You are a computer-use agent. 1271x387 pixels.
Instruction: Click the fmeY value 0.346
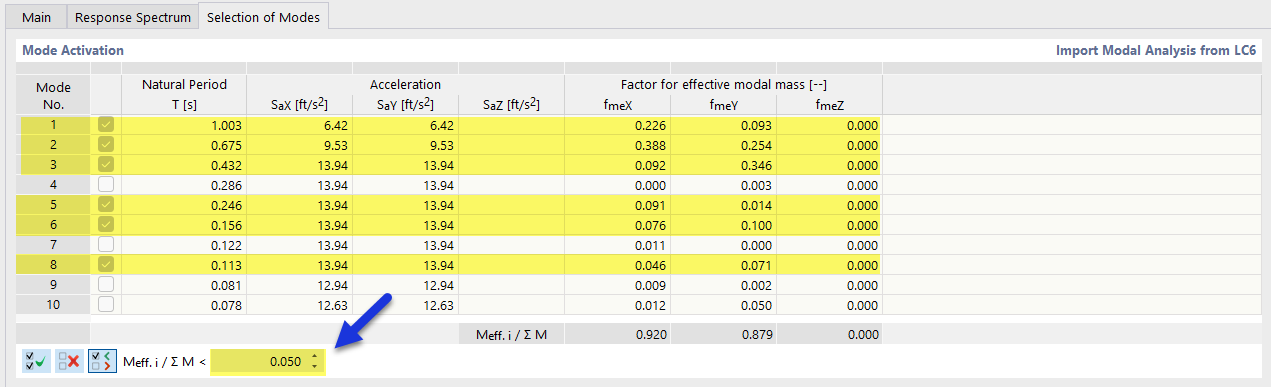[x=723, y=164]
